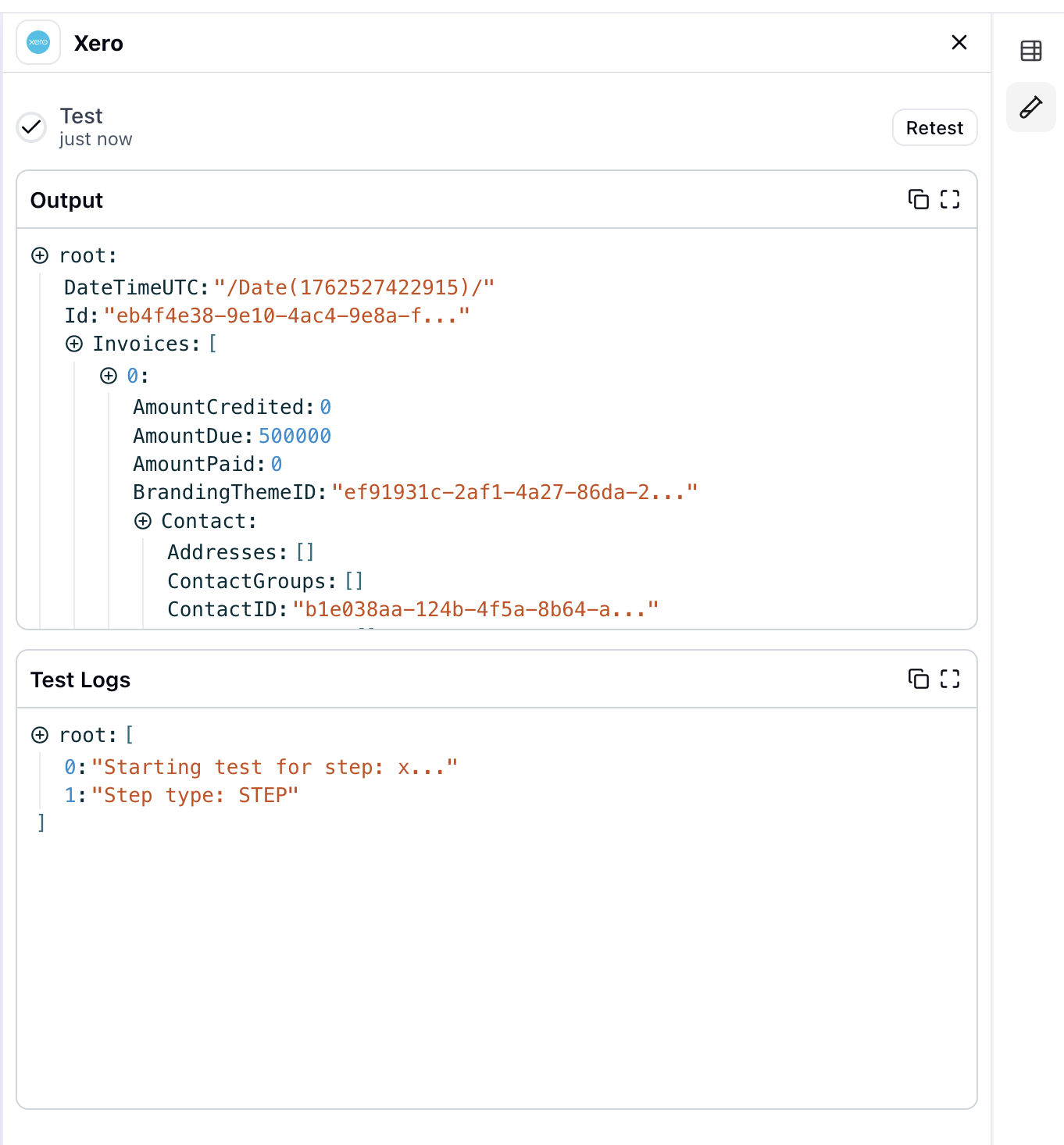Select the AmountDue 500000 value
This screenshot has height=1145, width=1064.
295,436
